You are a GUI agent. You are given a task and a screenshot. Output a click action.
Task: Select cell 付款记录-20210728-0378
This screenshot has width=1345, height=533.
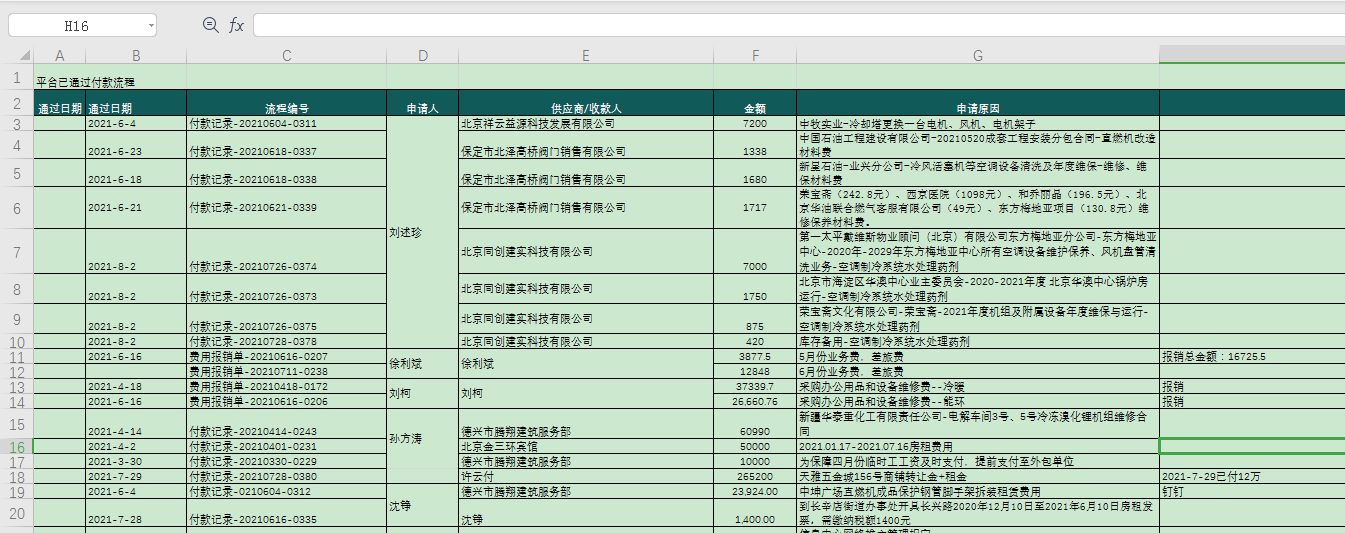(x=287, y=341)
